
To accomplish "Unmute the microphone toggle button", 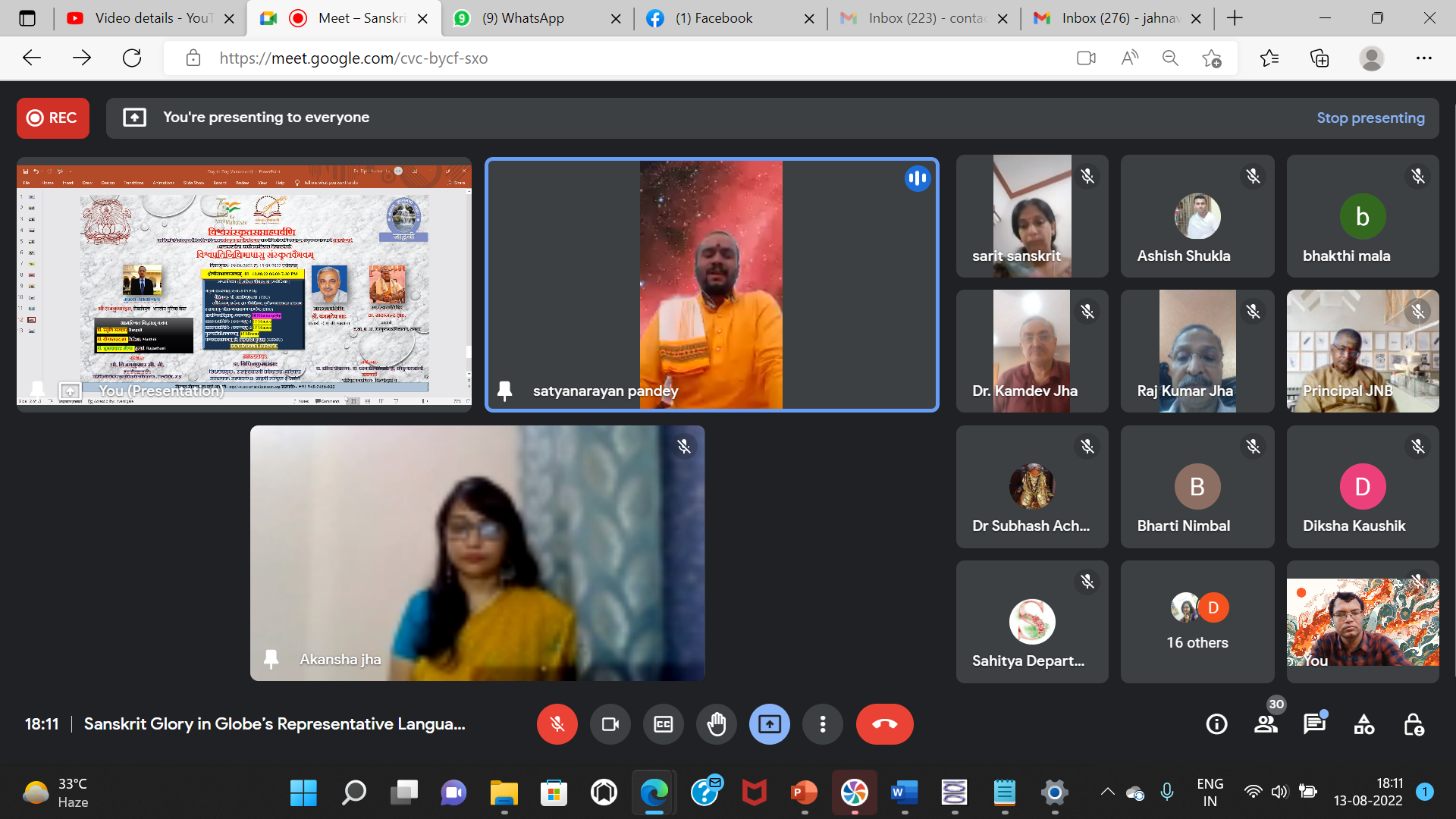I will [x=557, y=724].
